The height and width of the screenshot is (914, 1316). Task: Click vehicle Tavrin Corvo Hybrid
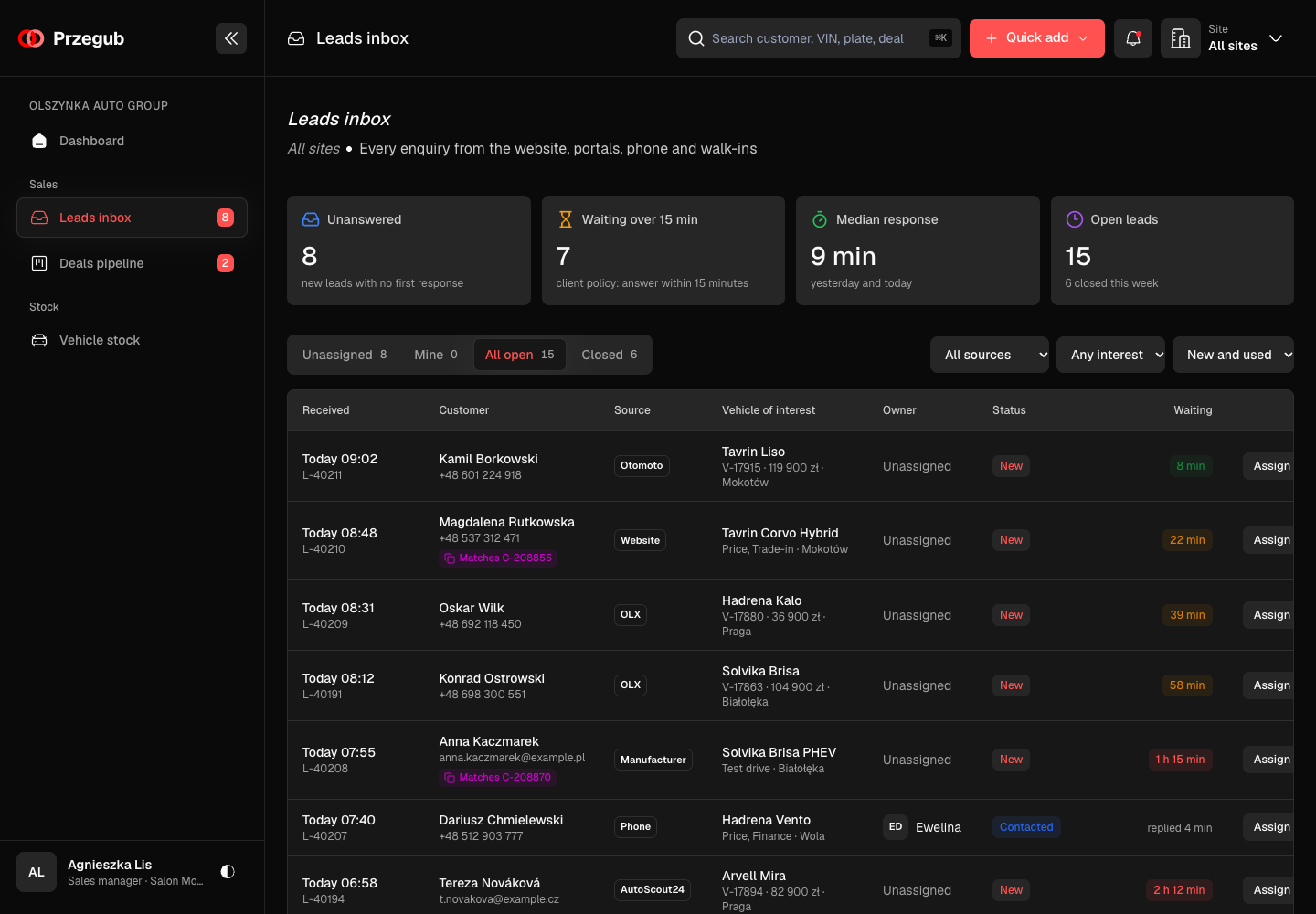(x=780, y=533)
